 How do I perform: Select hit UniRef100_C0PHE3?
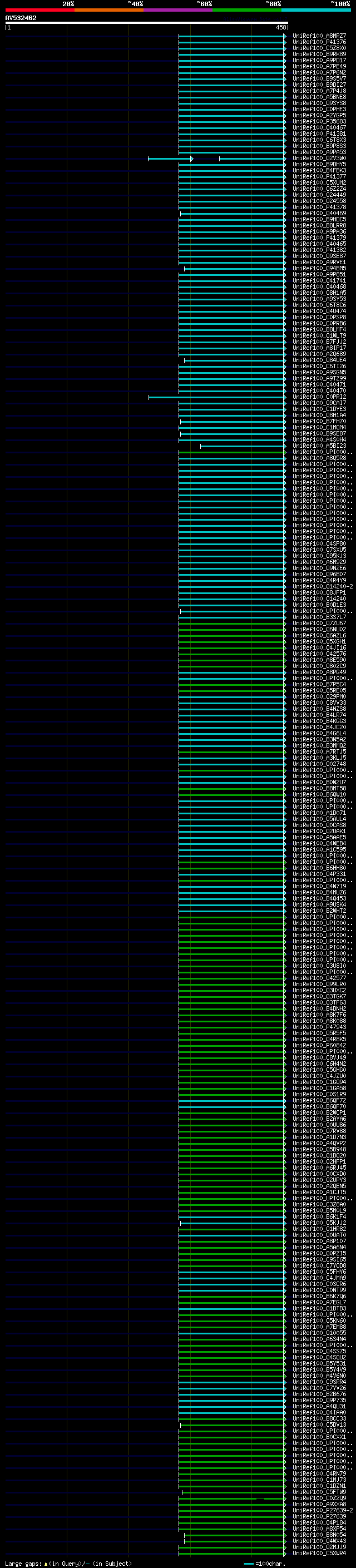coord(319,110)
